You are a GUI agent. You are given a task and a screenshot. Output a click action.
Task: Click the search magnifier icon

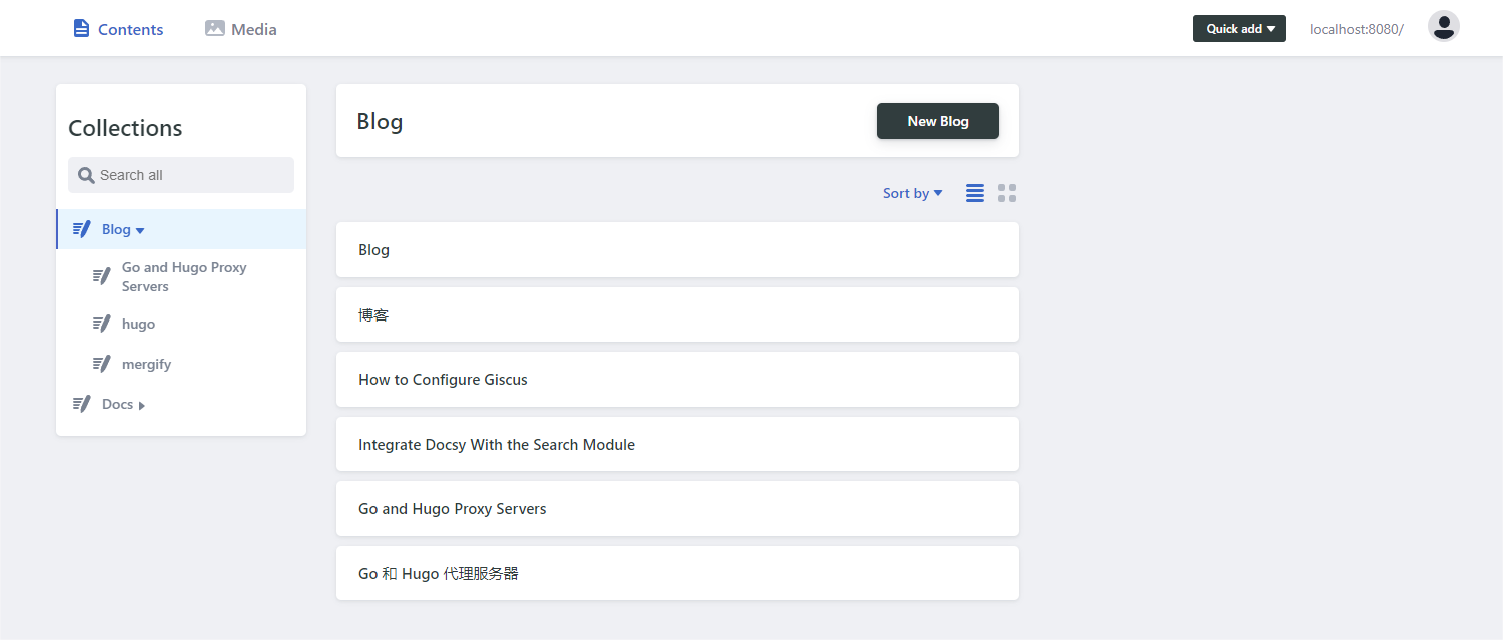[x=86, y=175]
